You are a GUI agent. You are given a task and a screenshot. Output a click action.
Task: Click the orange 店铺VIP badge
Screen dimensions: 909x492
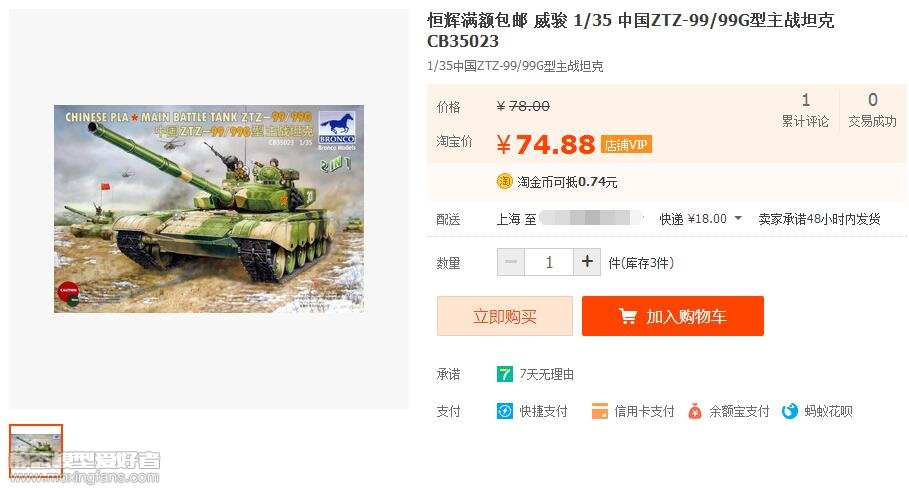[x=626, y=144]
